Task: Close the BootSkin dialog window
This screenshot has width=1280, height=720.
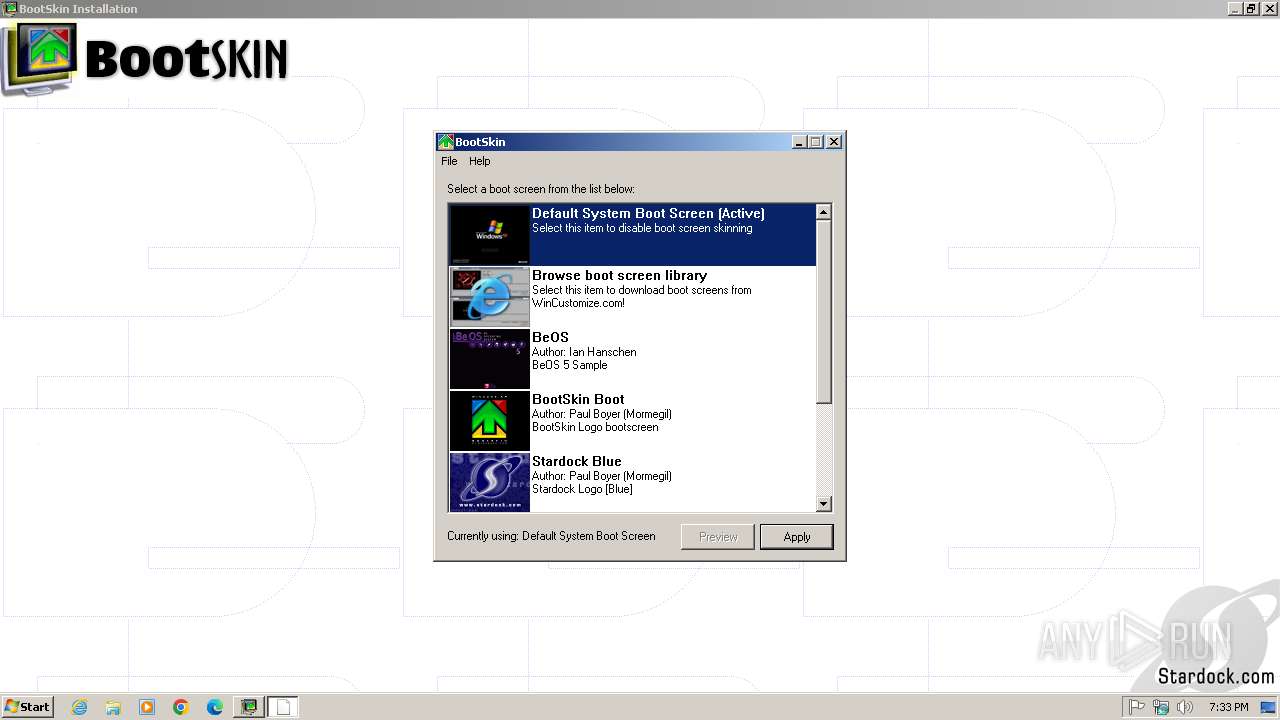Action: (834, 142)
